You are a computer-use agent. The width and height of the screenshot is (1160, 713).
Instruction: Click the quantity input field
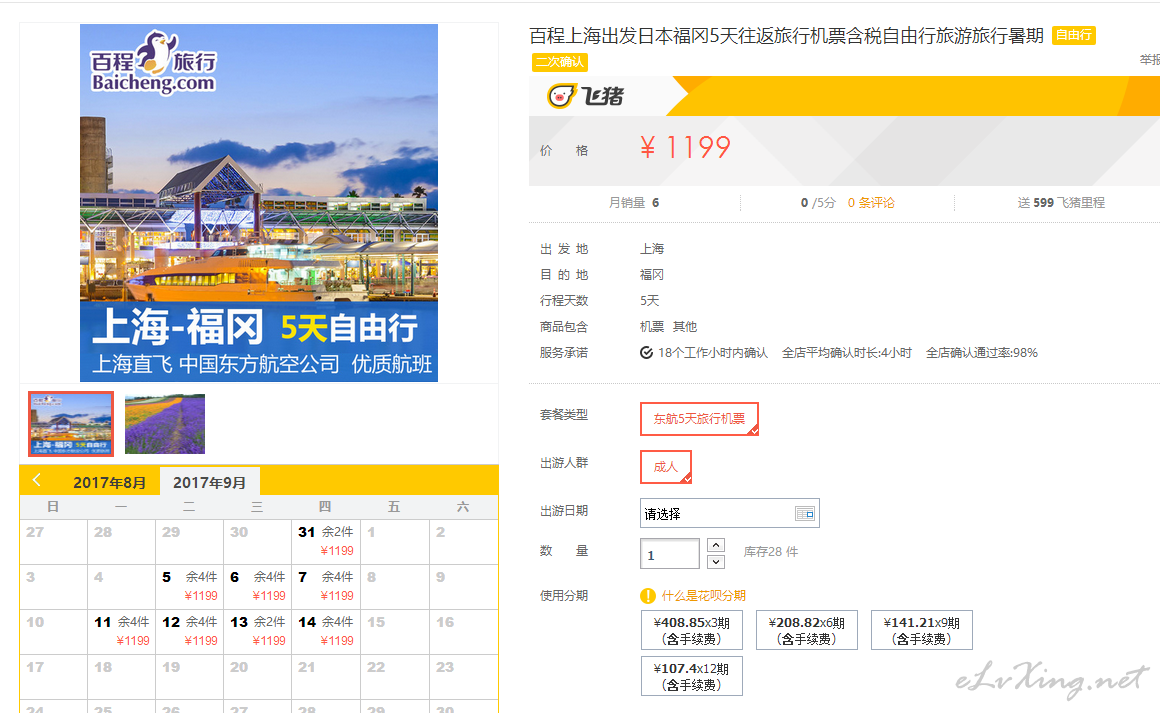click(x=670, y=554)
